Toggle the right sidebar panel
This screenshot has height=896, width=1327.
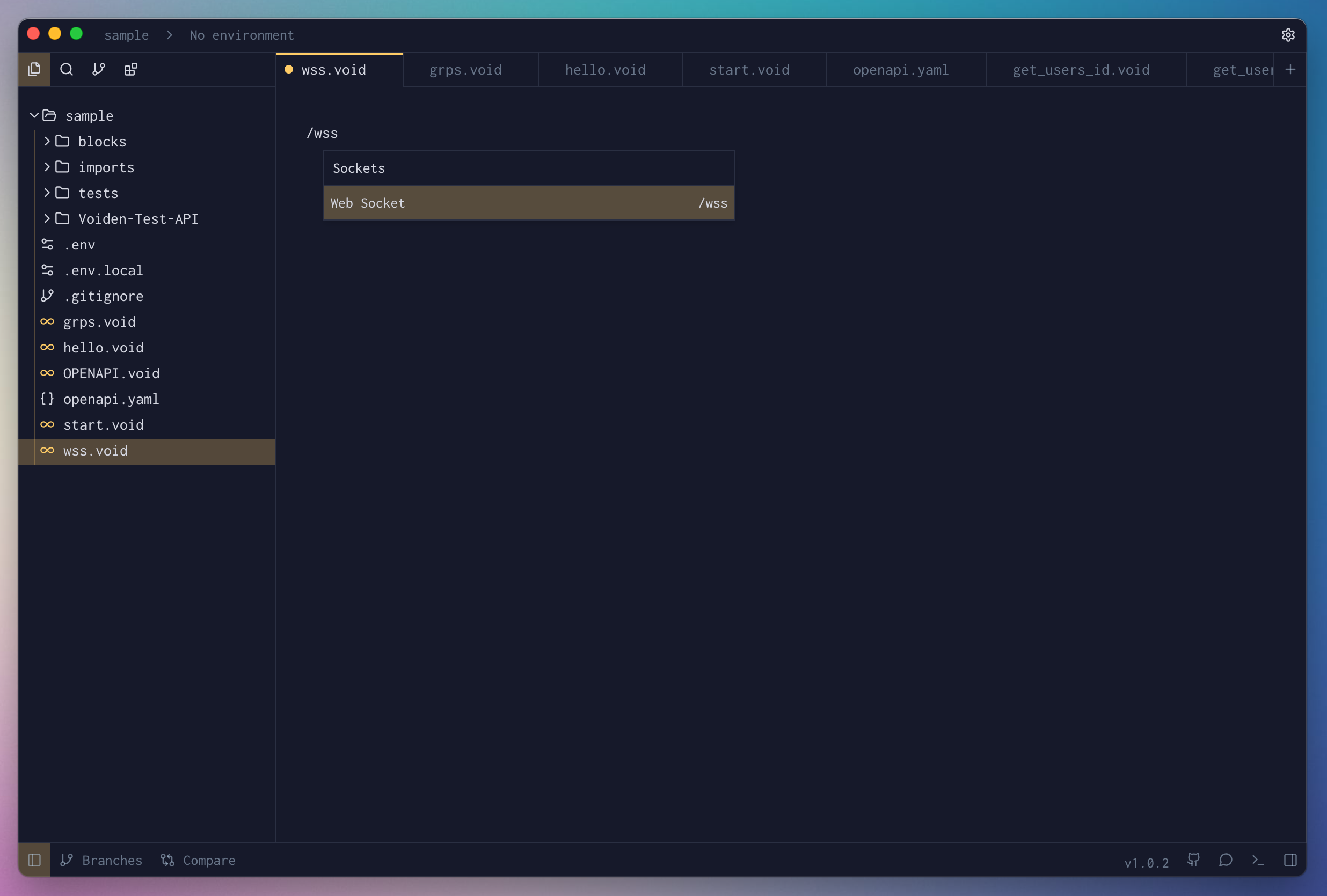click(x=1290, y=860)
